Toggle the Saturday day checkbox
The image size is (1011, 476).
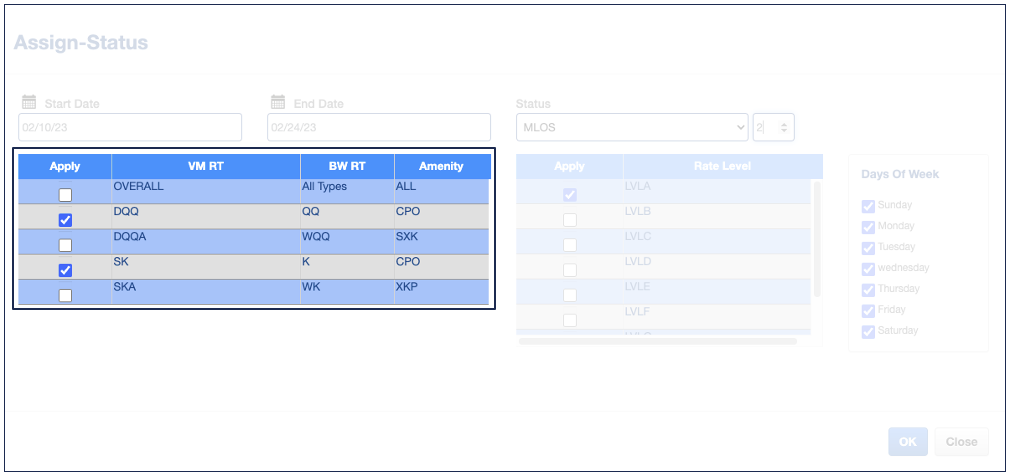868,332
